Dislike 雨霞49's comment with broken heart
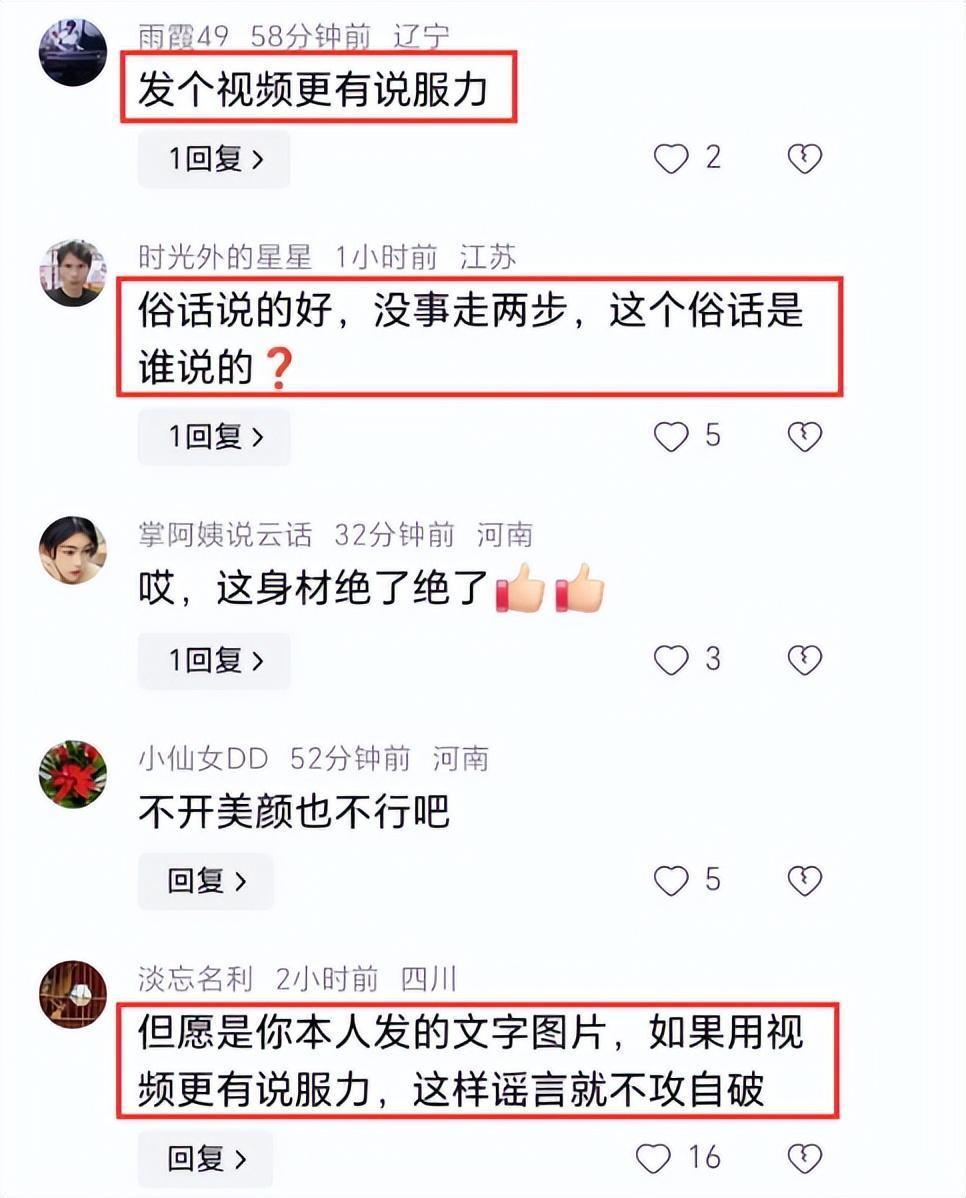This screenshot has width=966, height=1198. [804, 159]
